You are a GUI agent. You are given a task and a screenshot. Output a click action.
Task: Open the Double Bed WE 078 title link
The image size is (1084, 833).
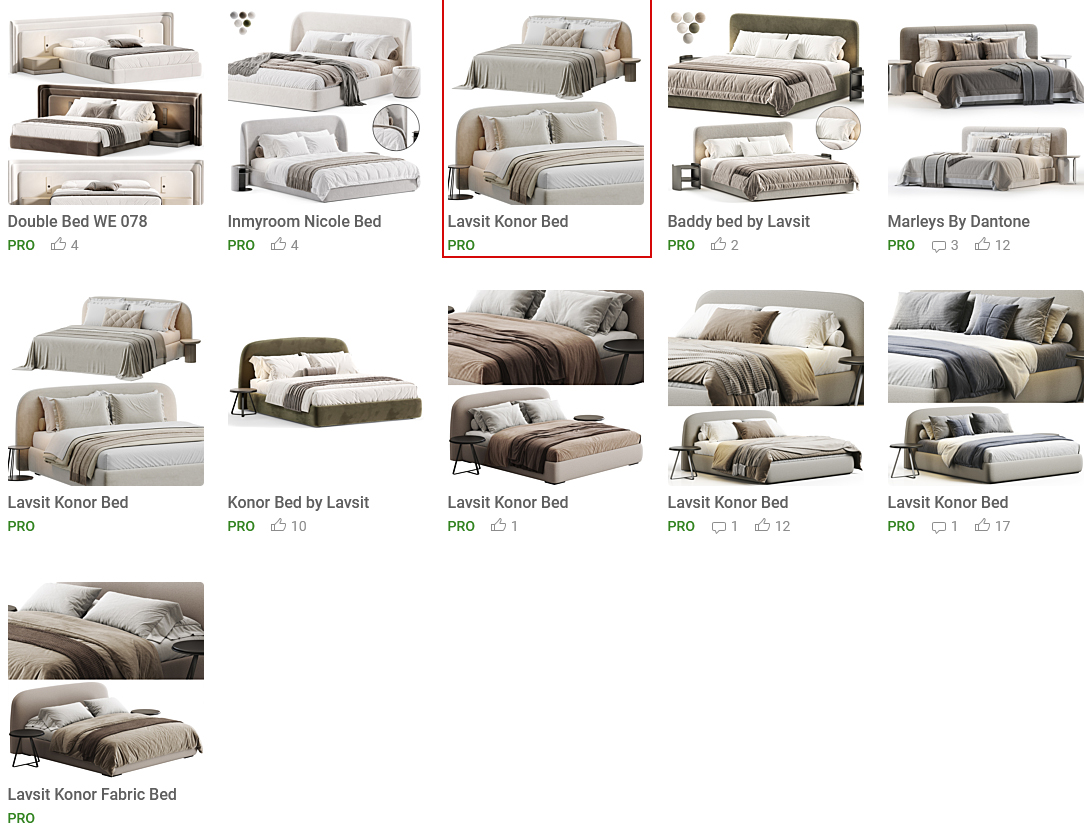(77, 221)
